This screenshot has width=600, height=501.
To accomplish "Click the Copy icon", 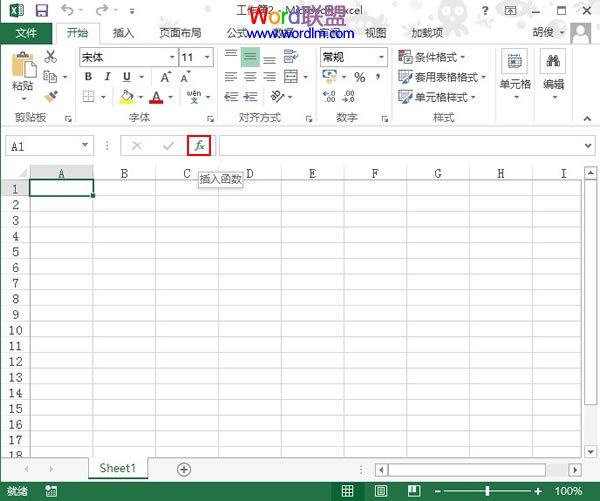I will pos(50,77).
